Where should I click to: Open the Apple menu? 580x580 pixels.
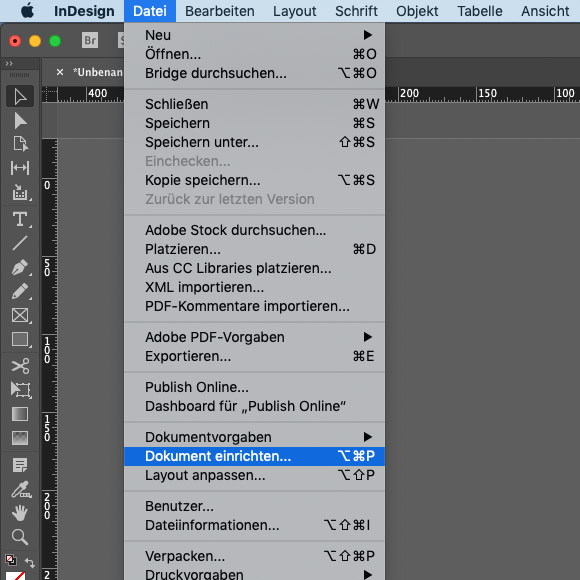click(x=27, y=11)
